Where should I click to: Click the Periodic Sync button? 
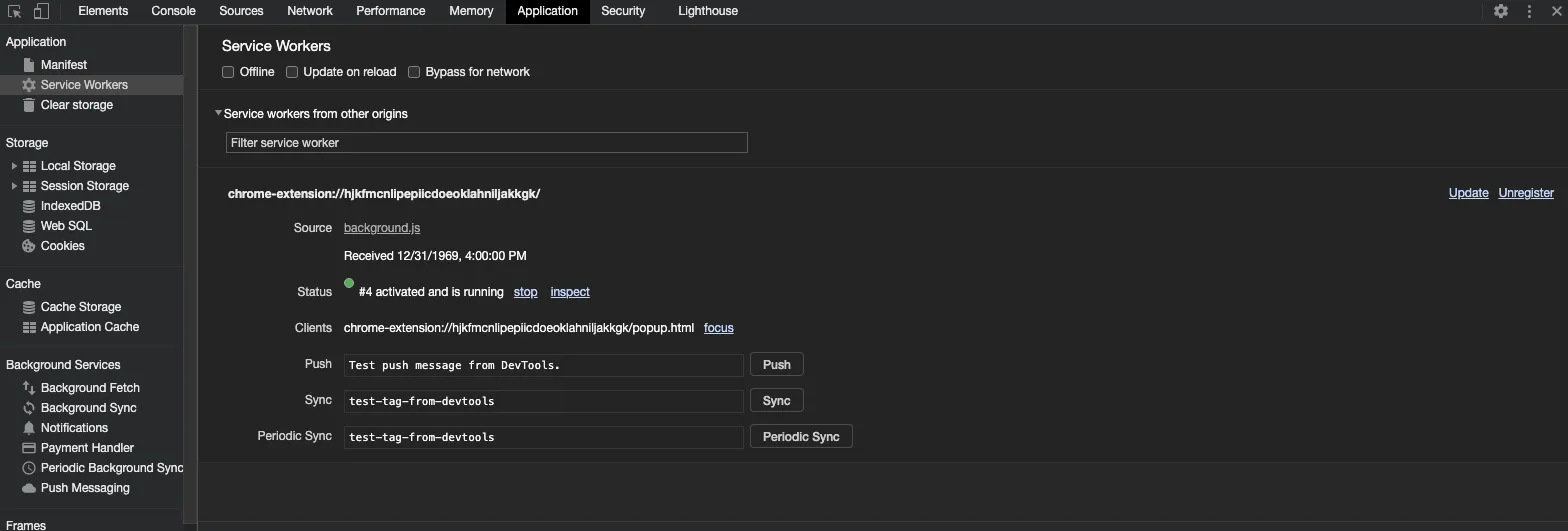(x=801, y=437)
